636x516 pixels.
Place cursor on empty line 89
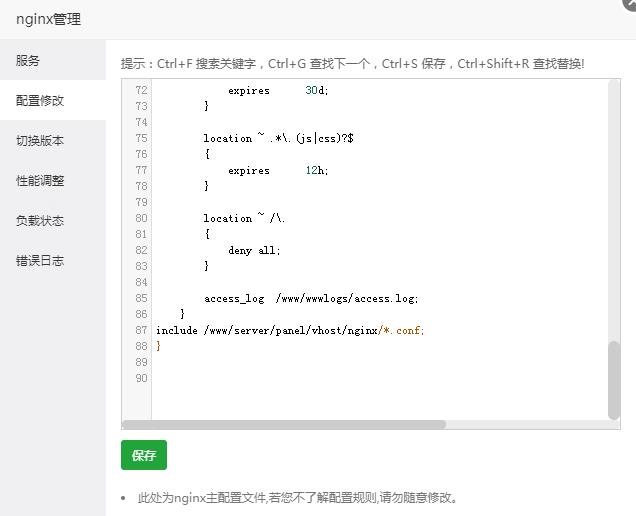click(x=379, y=362)
